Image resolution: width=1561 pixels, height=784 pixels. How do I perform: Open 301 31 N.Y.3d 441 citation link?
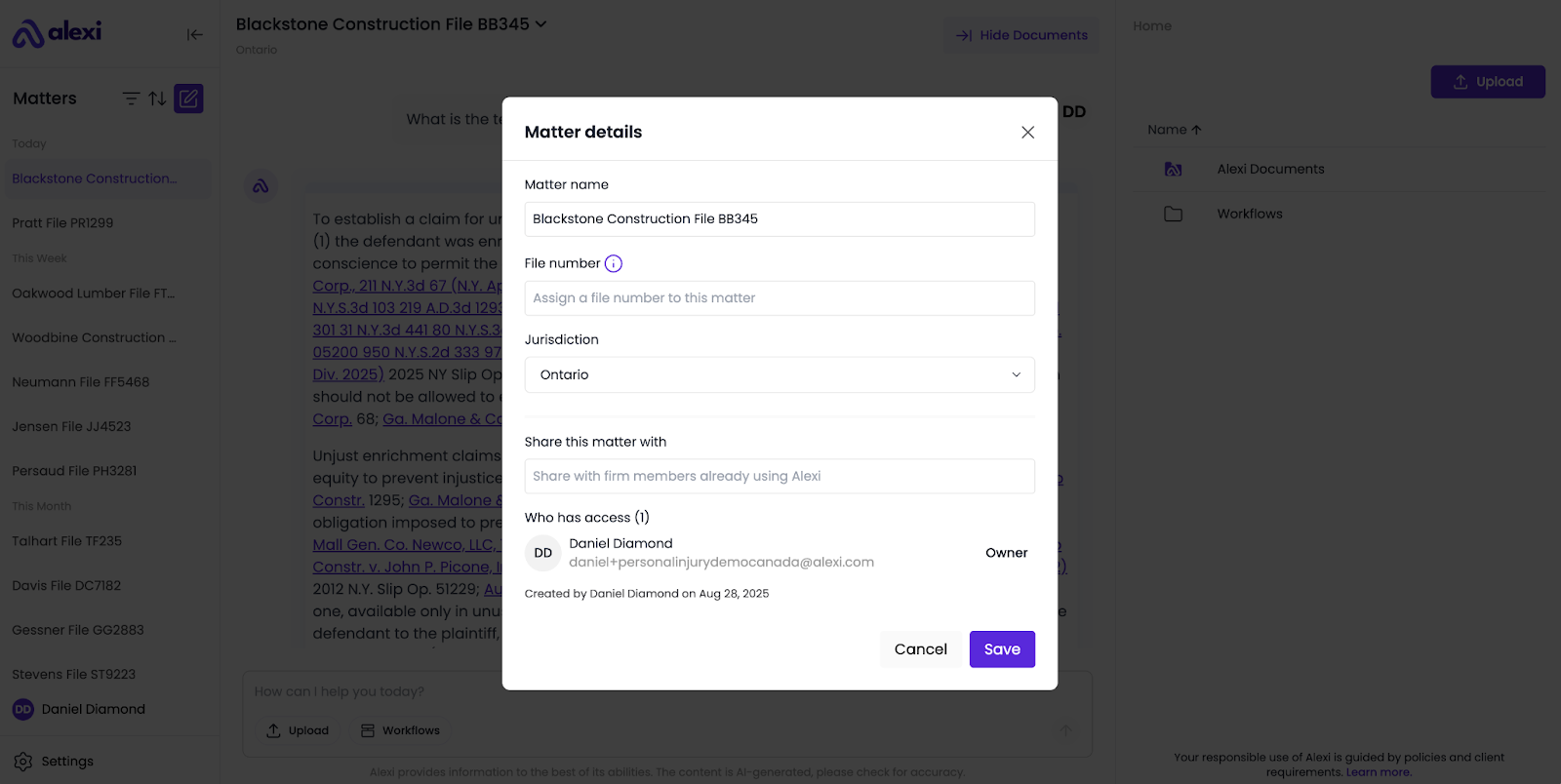tap(407, 331)
